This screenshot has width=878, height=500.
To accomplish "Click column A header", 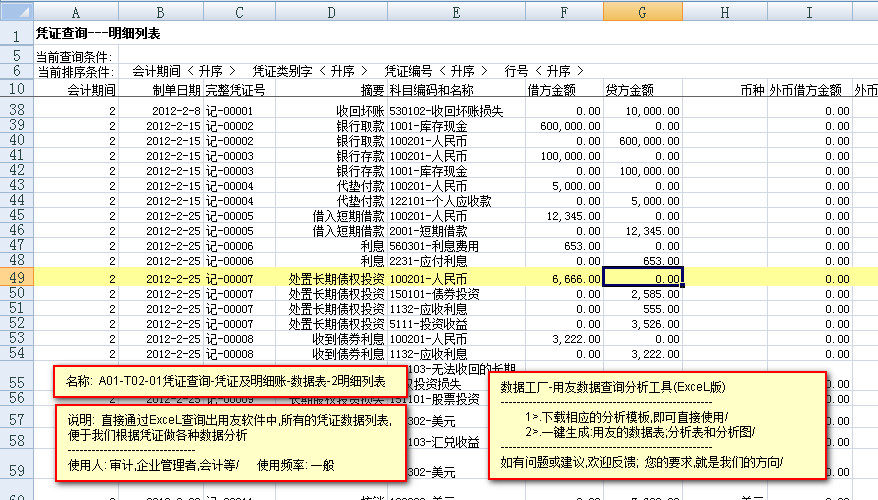I will point(76,10).
